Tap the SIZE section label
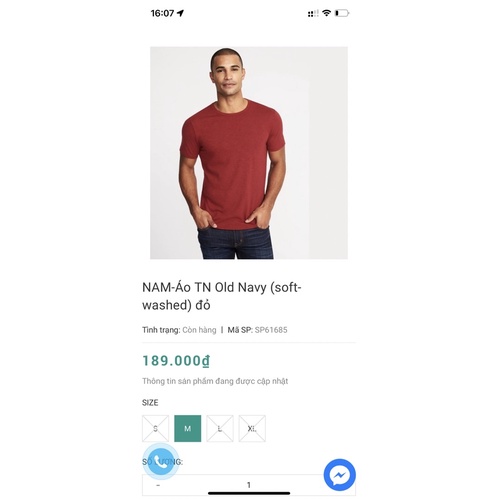Image resolution: width=499 pixels, height=499 pixels. click(150, 403)
